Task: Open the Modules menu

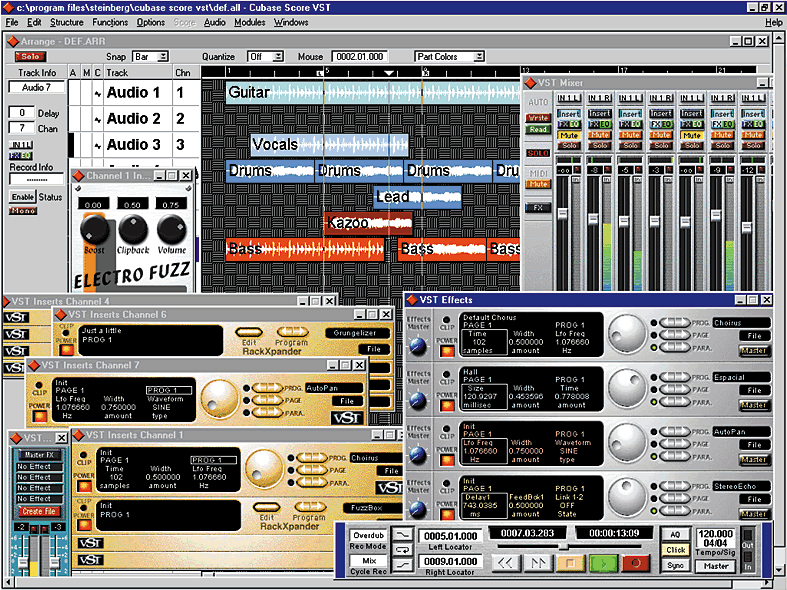Action: click(x=249, y=23)
